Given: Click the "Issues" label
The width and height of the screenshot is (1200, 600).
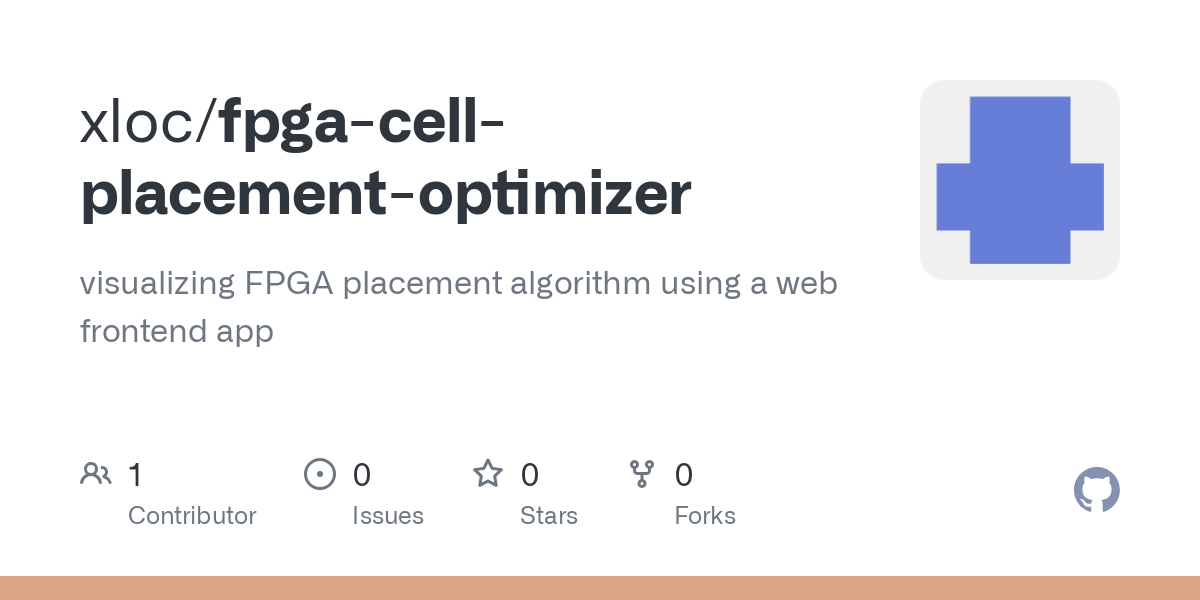Looking at the screenshot, I should (388, 516).
